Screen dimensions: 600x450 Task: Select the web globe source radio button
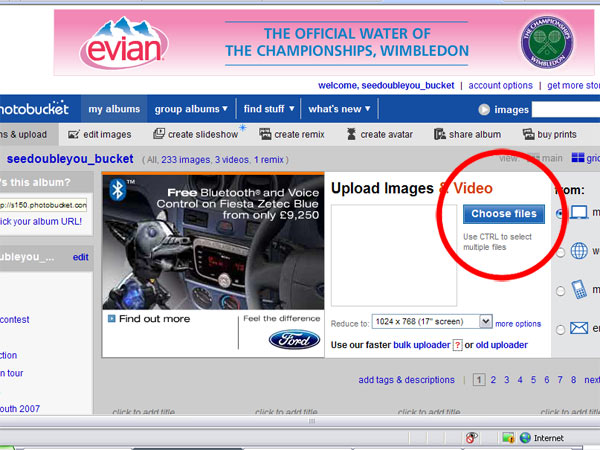560,252
